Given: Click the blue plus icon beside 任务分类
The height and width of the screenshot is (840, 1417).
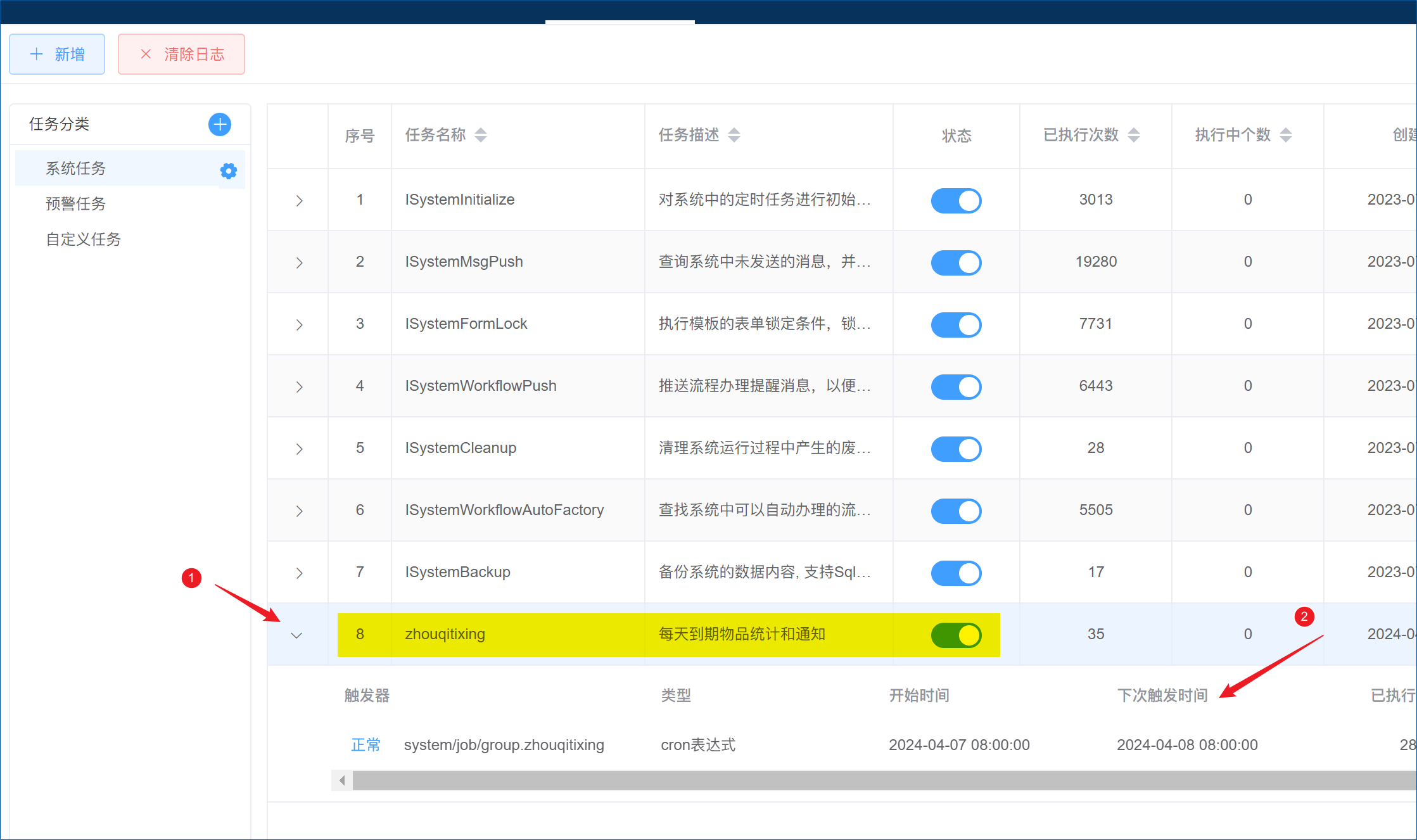Looking at the screenshot, I should tap(220, 124).
